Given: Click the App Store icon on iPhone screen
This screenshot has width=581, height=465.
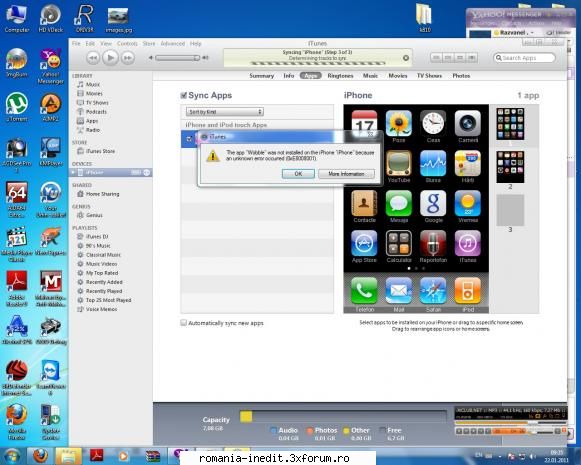Looking at the screenshot, I should pyautogui.click(x=364, y=243).
